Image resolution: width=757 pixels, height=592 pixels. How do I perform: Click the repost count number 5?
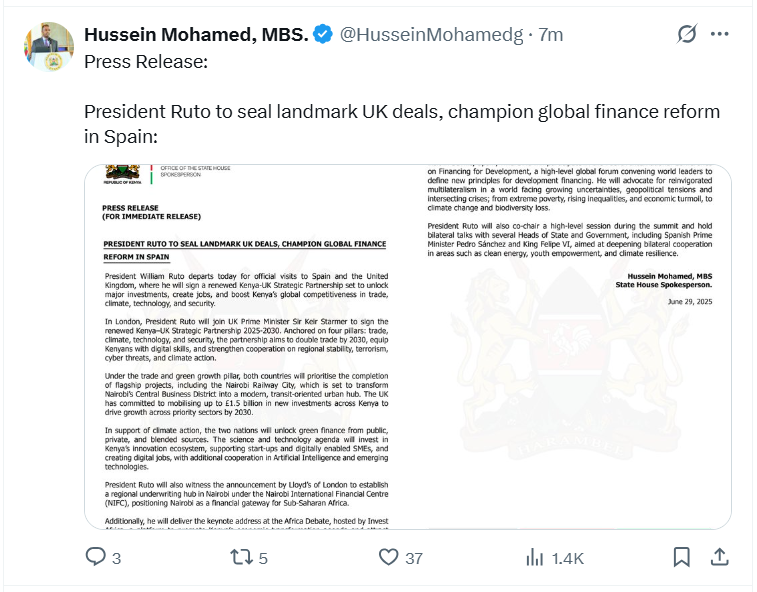tap(263, 558)
